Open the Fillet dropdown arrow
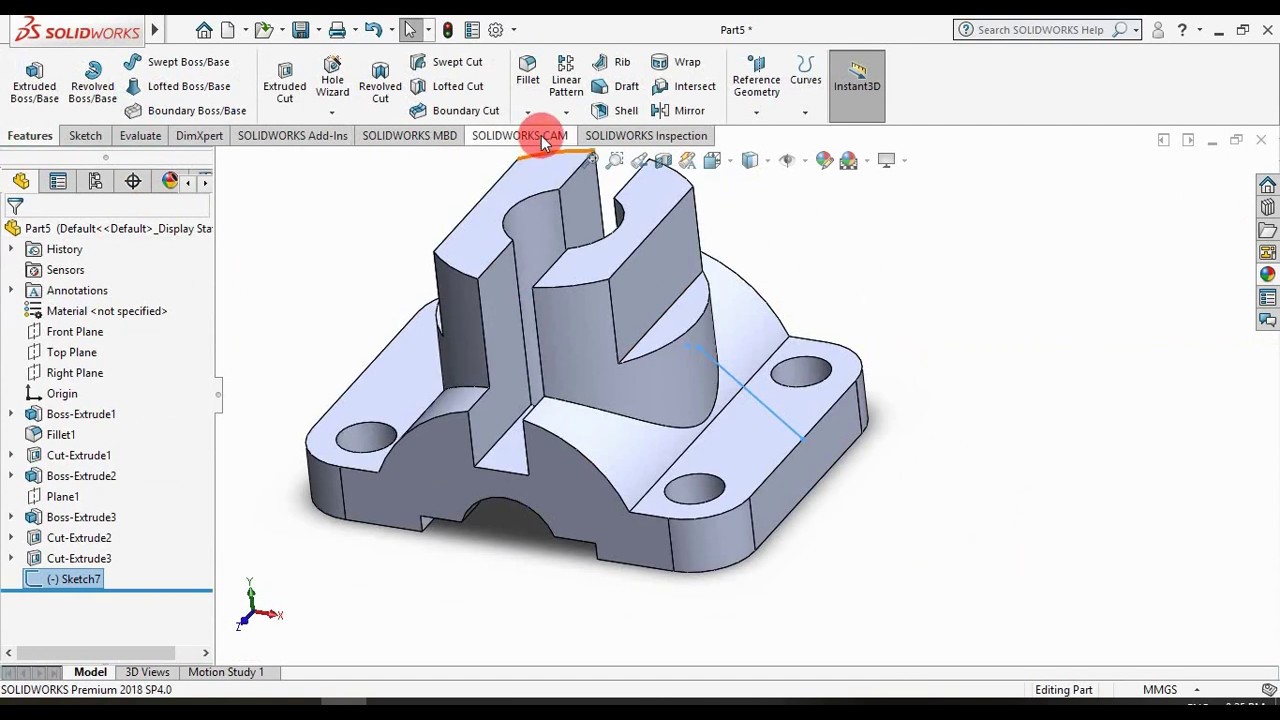The height and width of the screenshot is (720, 1280). (x=528, y=112)
